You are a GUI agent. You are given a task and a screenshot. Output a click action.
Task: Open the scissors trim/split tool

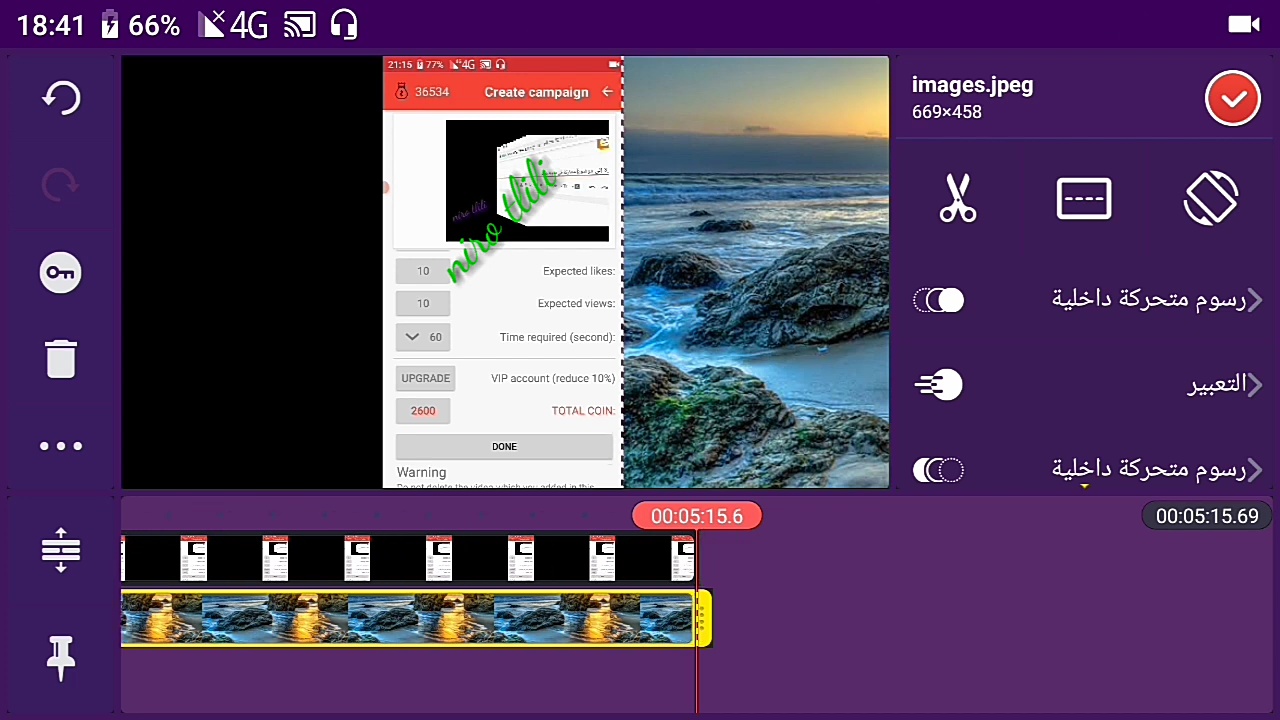958,198
